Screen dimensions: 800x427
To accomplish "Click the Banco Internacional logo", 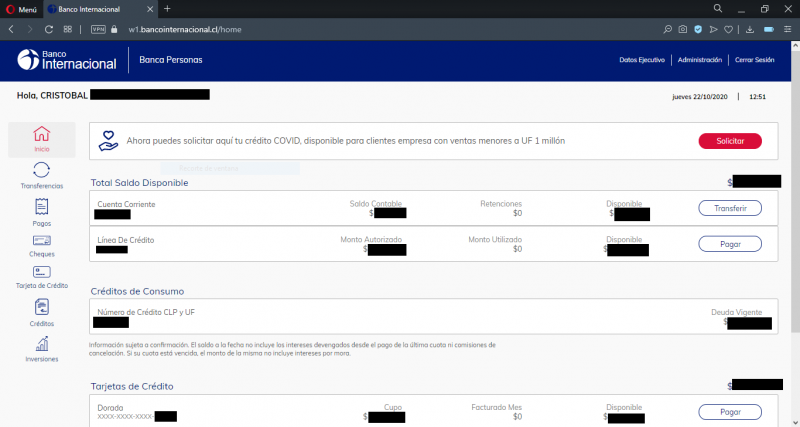I will pos(66,60).
